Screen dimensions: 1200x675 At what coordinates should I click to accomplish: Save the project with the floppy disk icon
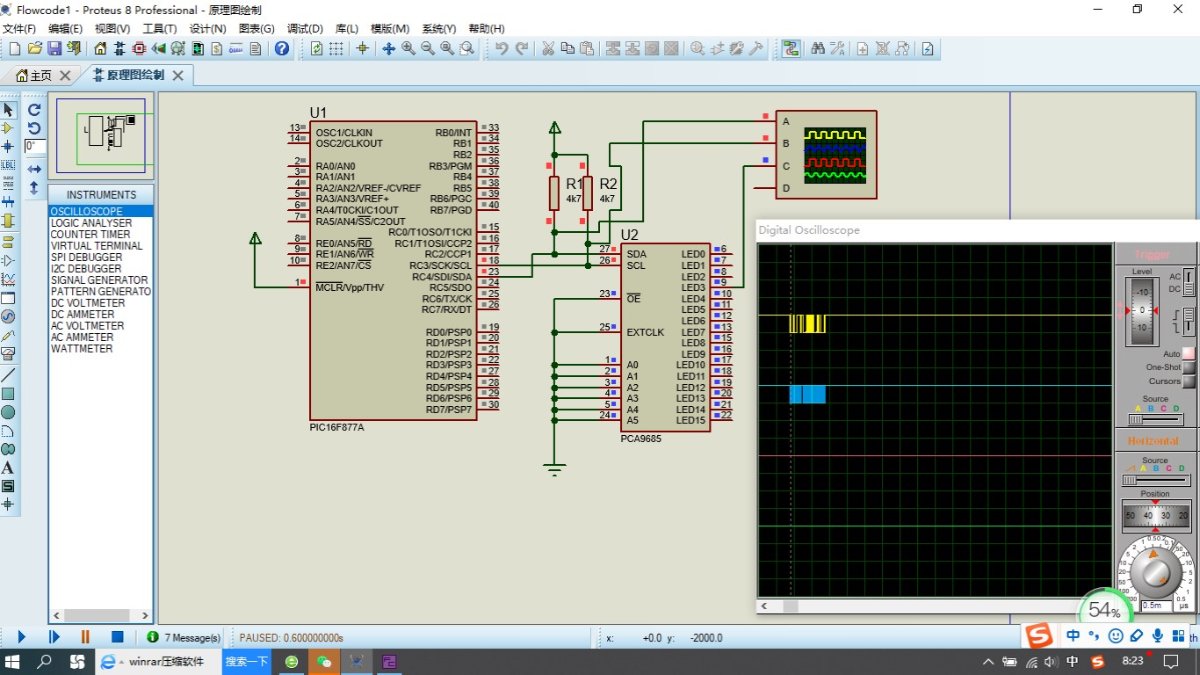(x=54, y=48)
